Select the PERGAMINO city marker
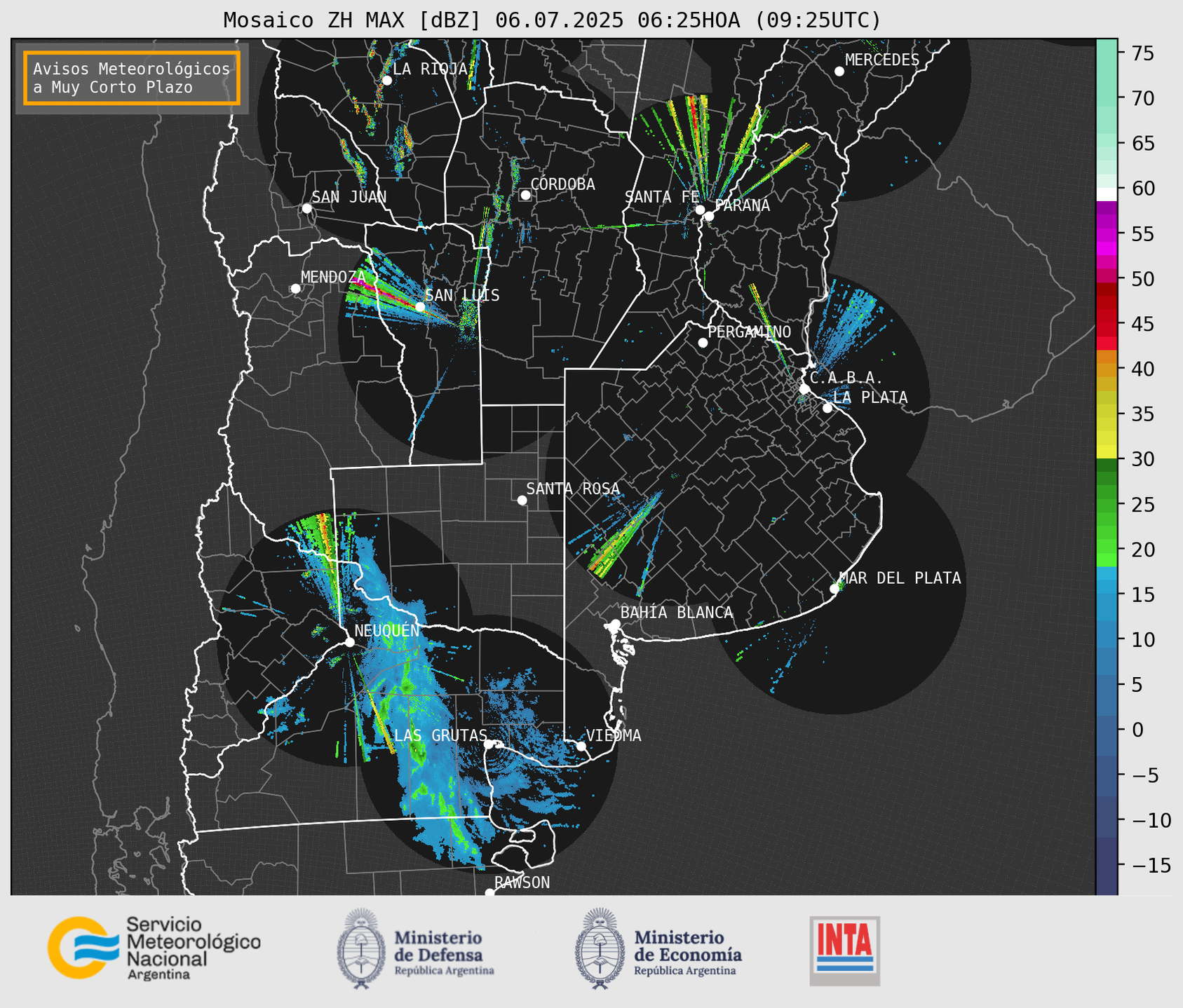This screenshot has width=1183, height=1008. click(x=703, y=343)
